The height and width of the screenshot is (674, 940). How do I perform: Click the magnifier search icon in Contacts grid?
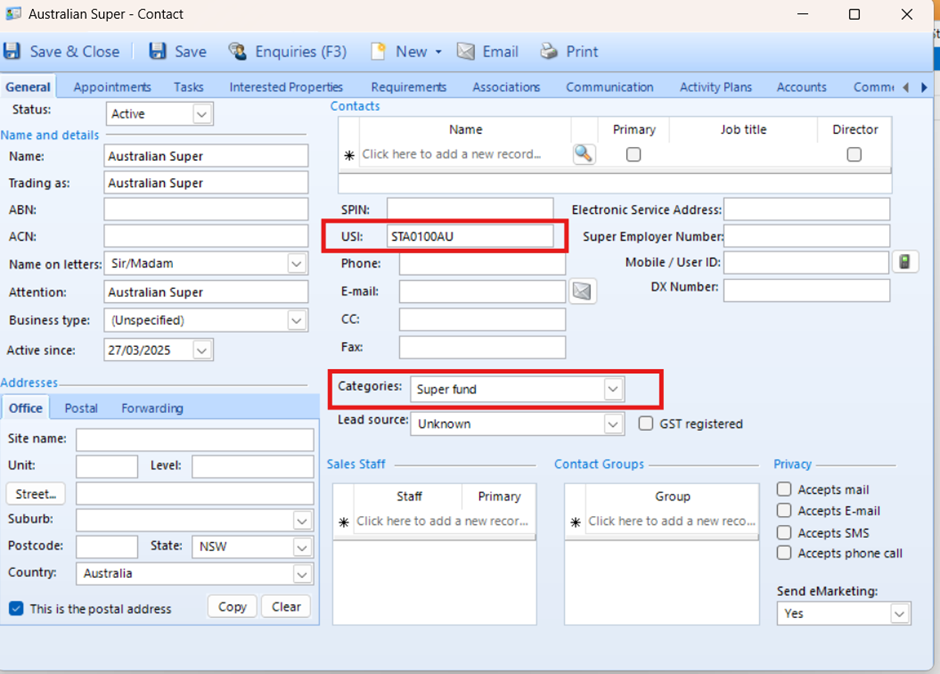583,154
